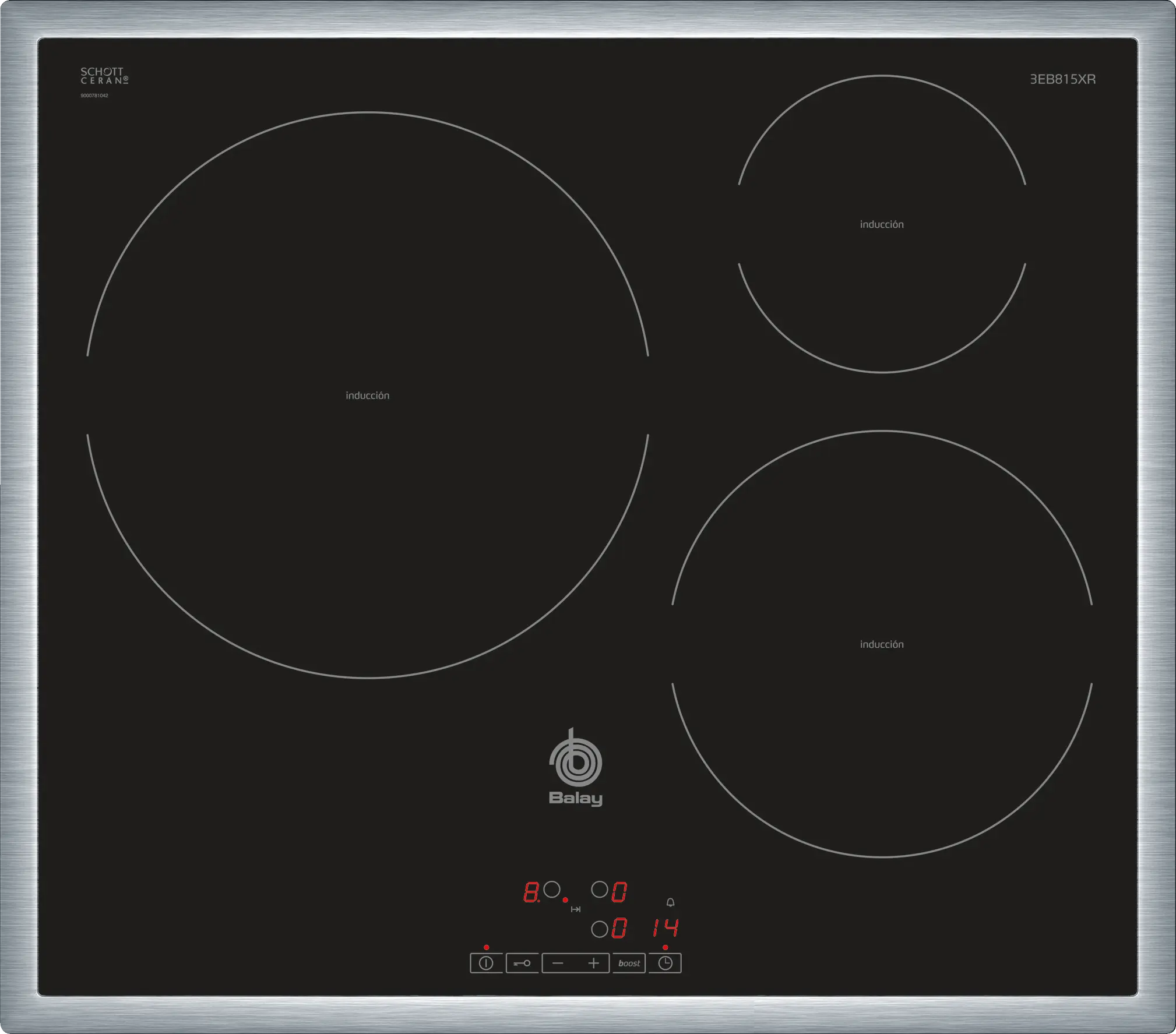The width and height of the screenshot is (1176, 1034).
Task: Click the Balay spiral logo
Action: [575, 758]
